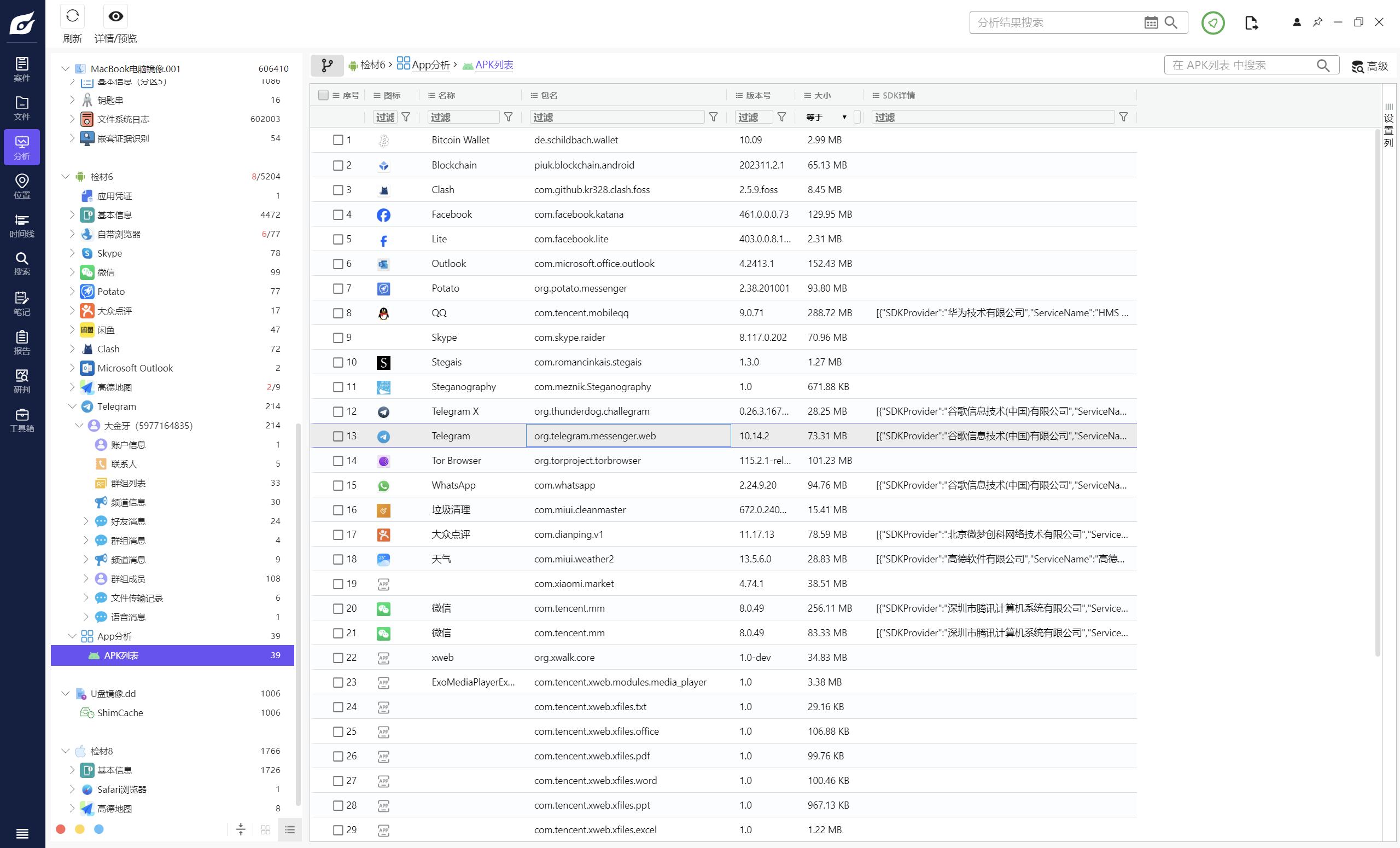The width and height of the screenshot is (1400, 848).
Task: Check the Potato row checkbox
Action: tap(338, 288)
